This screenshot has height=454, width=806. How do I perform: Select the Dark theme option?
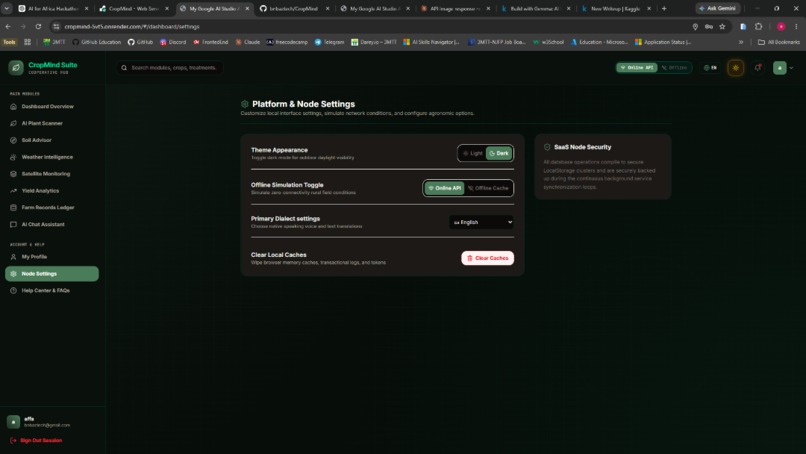tap(499, 153)
